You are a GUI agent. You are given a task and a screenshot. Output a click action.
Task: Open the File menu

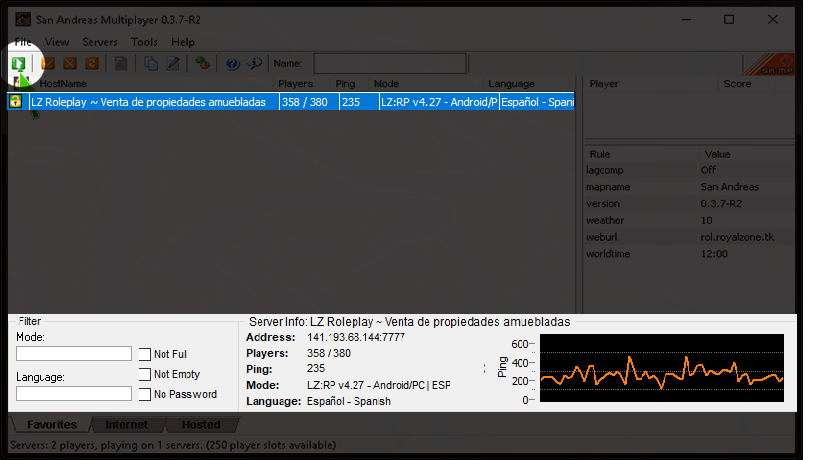[x=23, y=42]
